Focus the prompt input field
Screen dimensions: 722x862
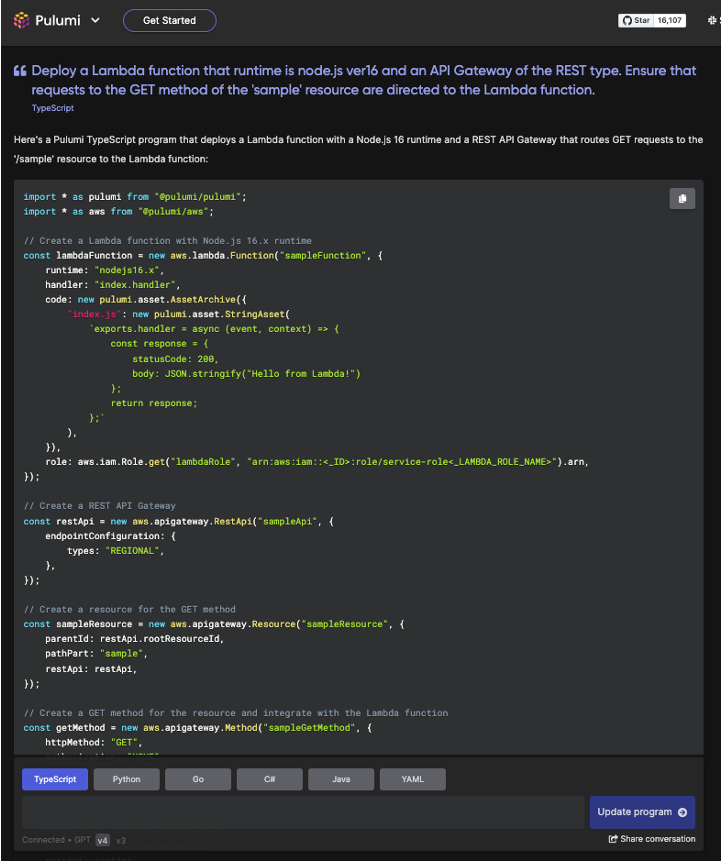point(303,812)
